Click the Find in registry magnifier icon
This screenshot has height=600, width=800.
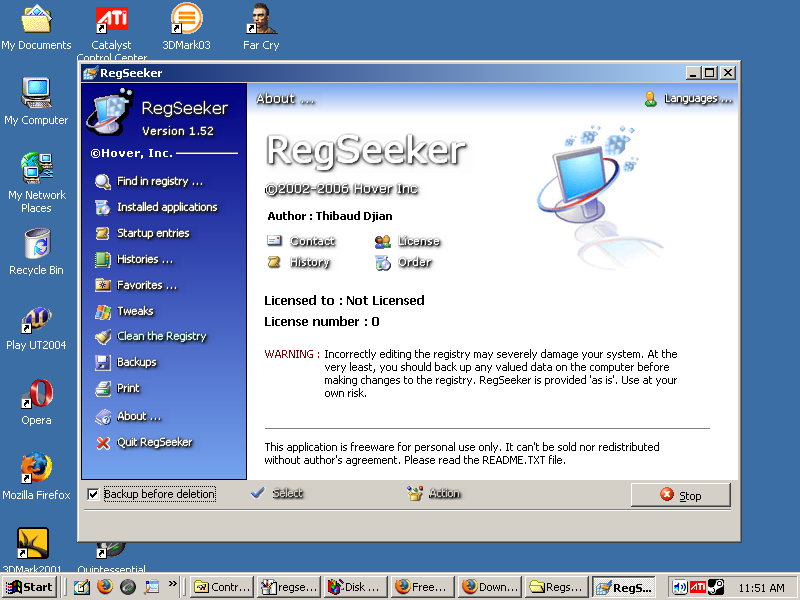[102, 181]
